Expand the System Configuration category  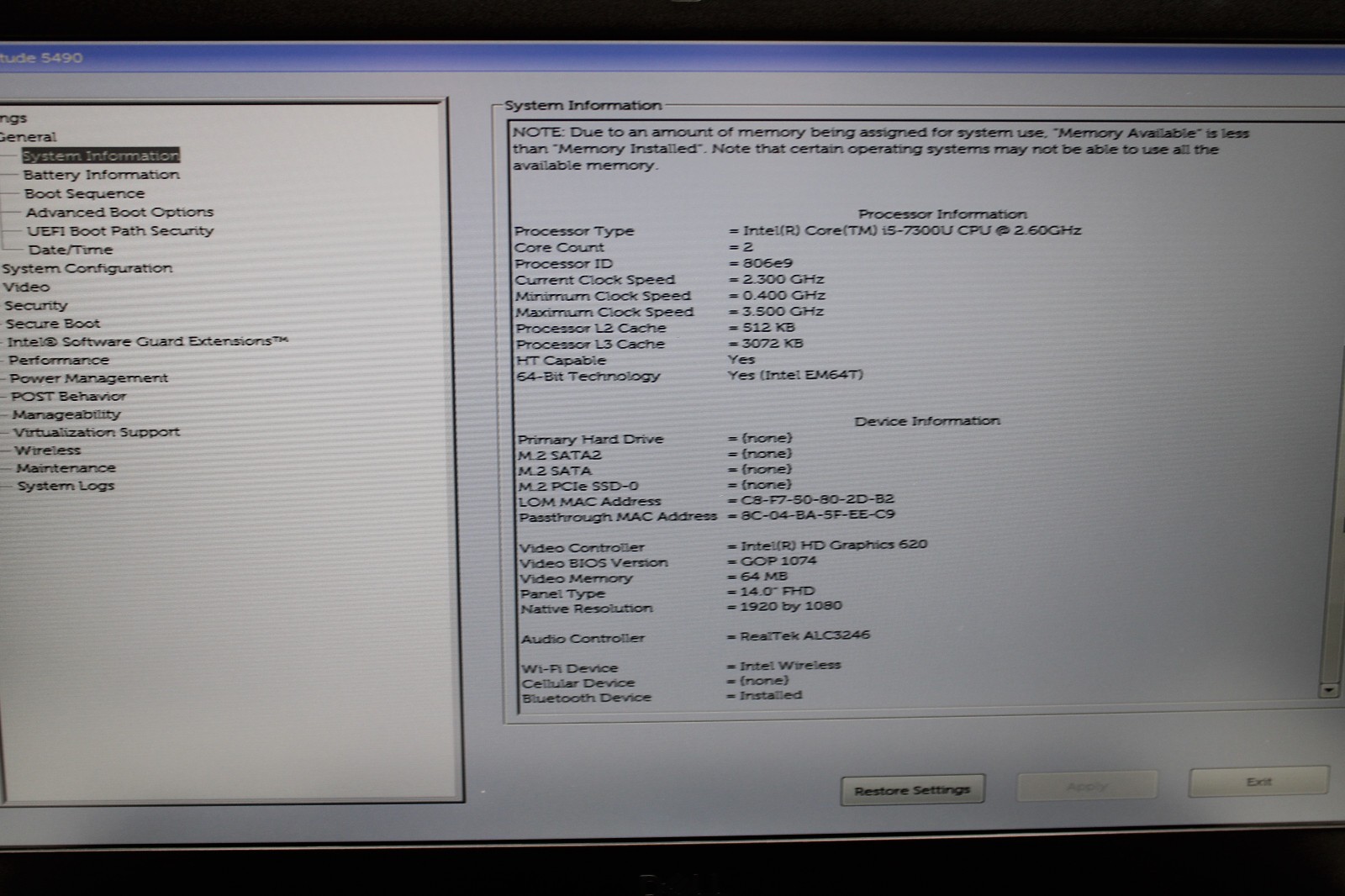point(87,268)
